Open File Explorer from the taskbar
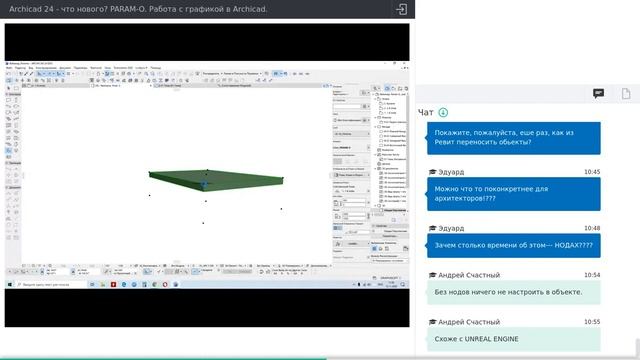 coord(103,284)
